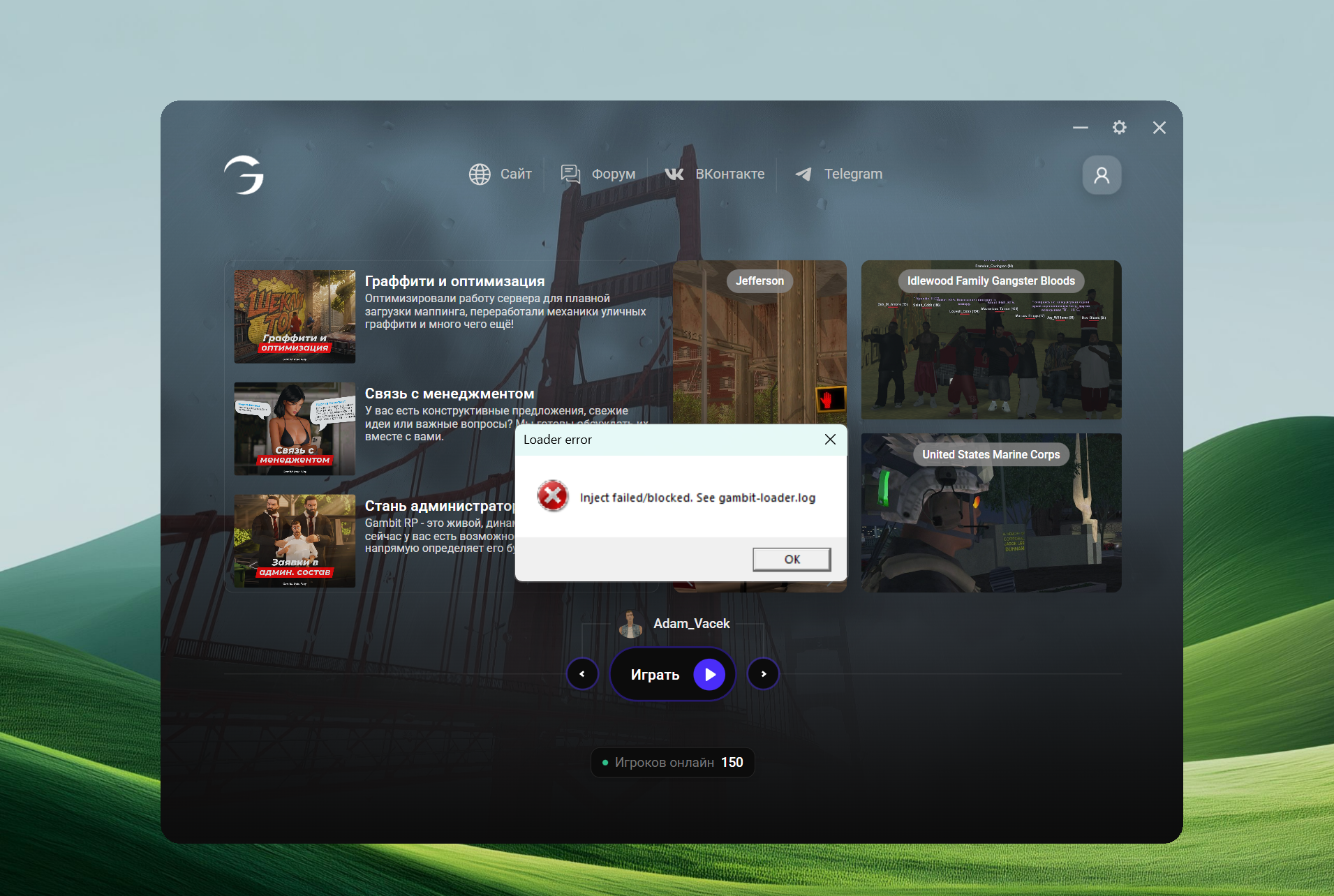
Task: Close the Gambit launcher window
Action: click(1159, 127)
